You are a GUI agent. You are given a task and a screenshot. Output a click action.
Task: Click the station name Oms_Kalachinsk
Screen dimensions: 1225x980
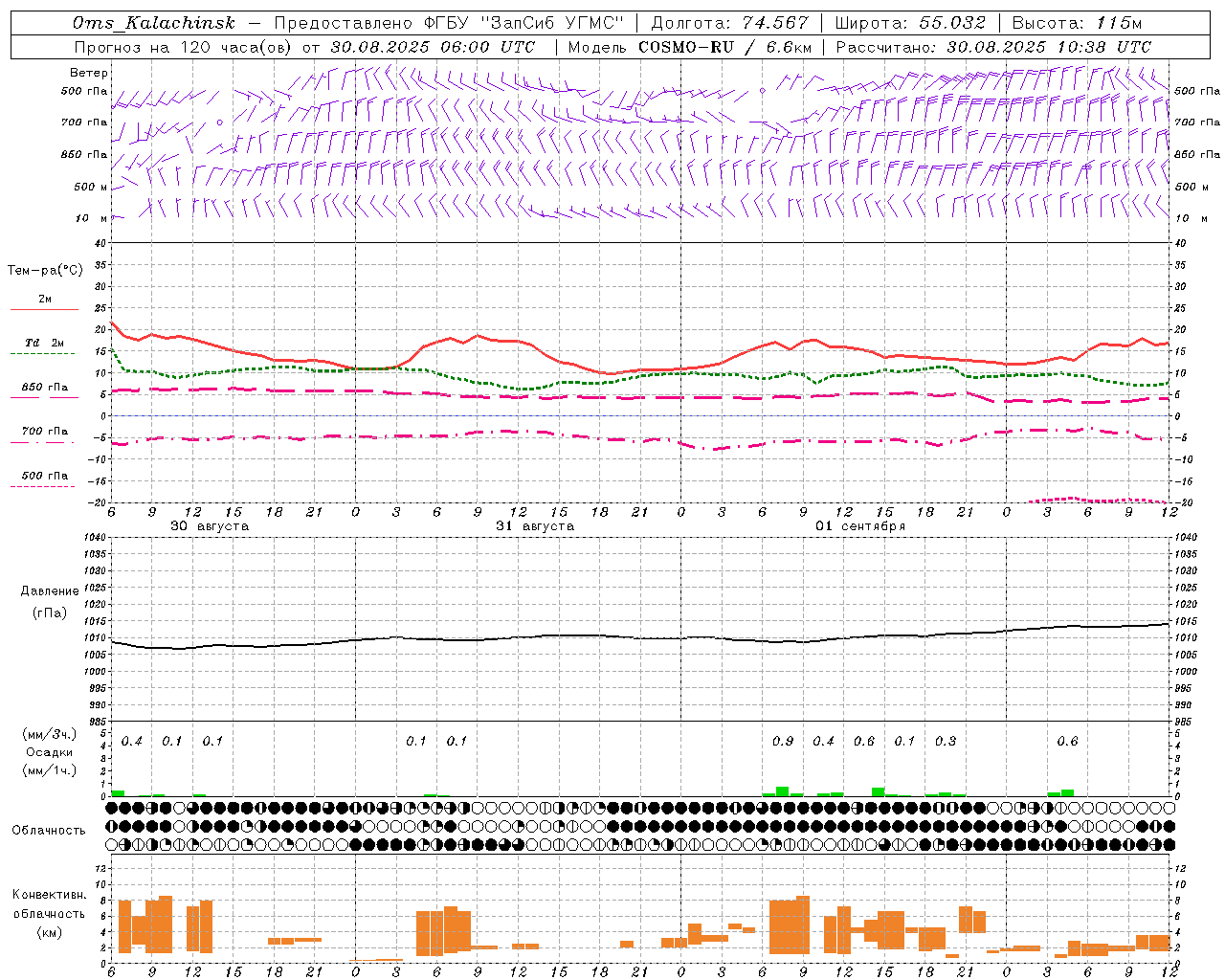coord(153,23)
